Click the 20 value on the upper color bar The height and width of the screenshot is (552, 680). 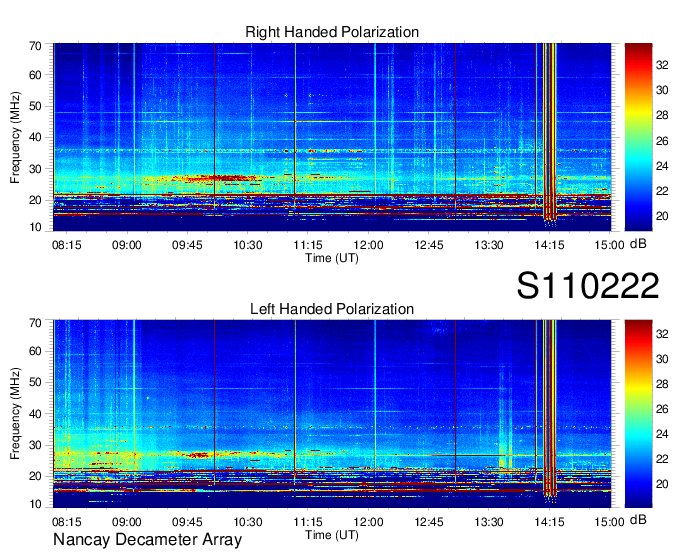pyautogui.click(x=662, y=216)
